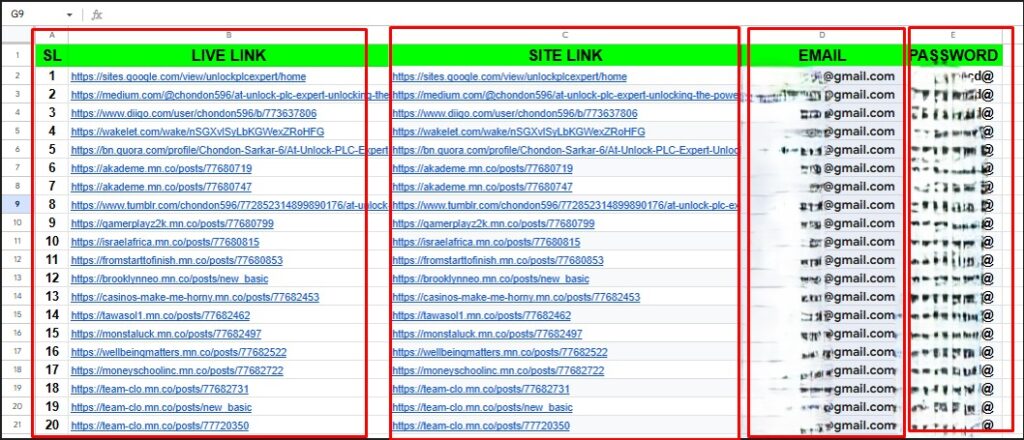Screen dimensions: 1024x440
Task: Open the Name box dropdown arrow
Action: (69, 14)
